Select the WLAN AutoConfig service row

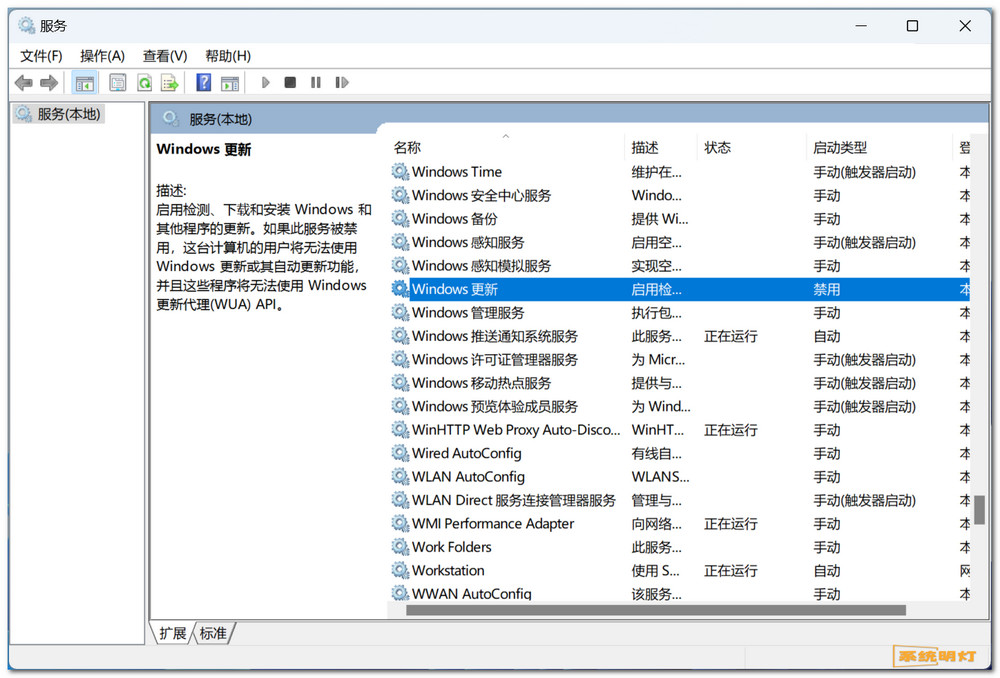(x=679, y=476)
